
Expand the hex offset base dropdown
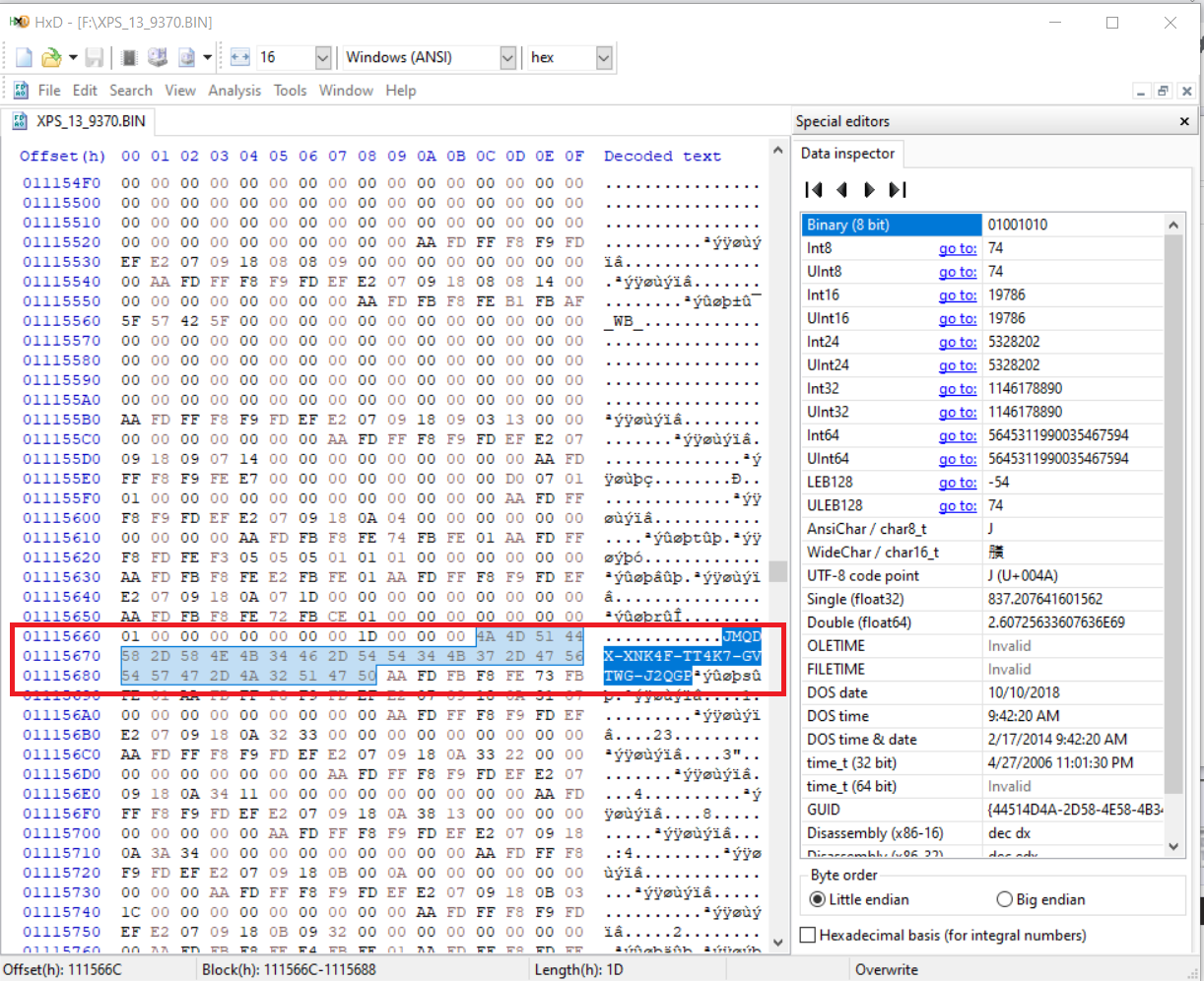(x=604, y=58)
